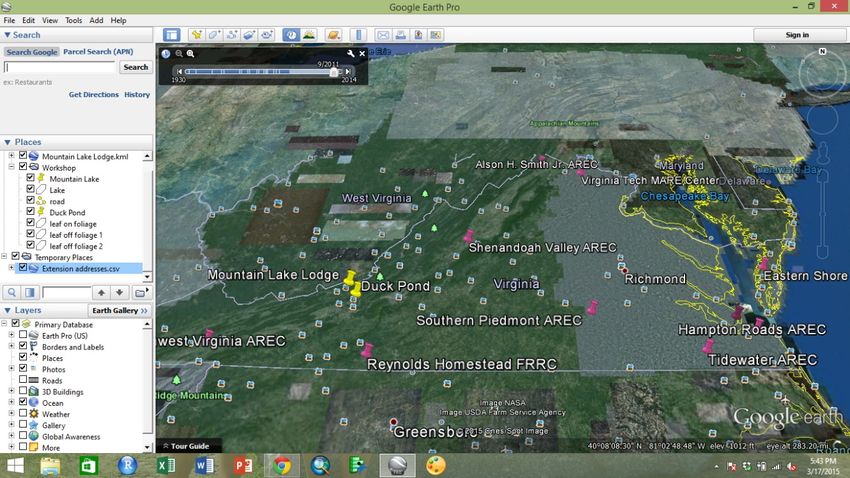Viewport: 850px width, 478px height.
Task: Click the Places panel search magnifier icon
Action: pyautogui.click(x=12, y=293)
